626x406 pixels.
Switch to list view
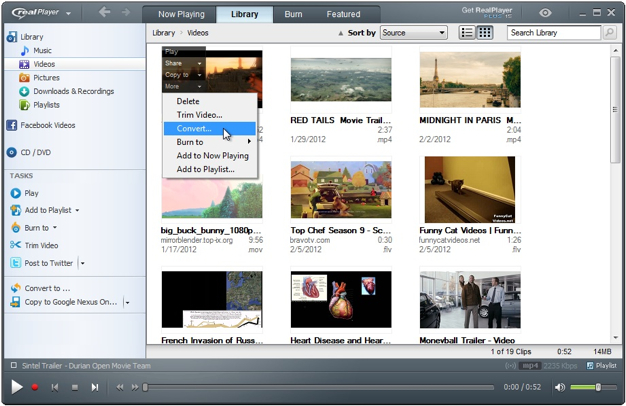coord(467,33)
